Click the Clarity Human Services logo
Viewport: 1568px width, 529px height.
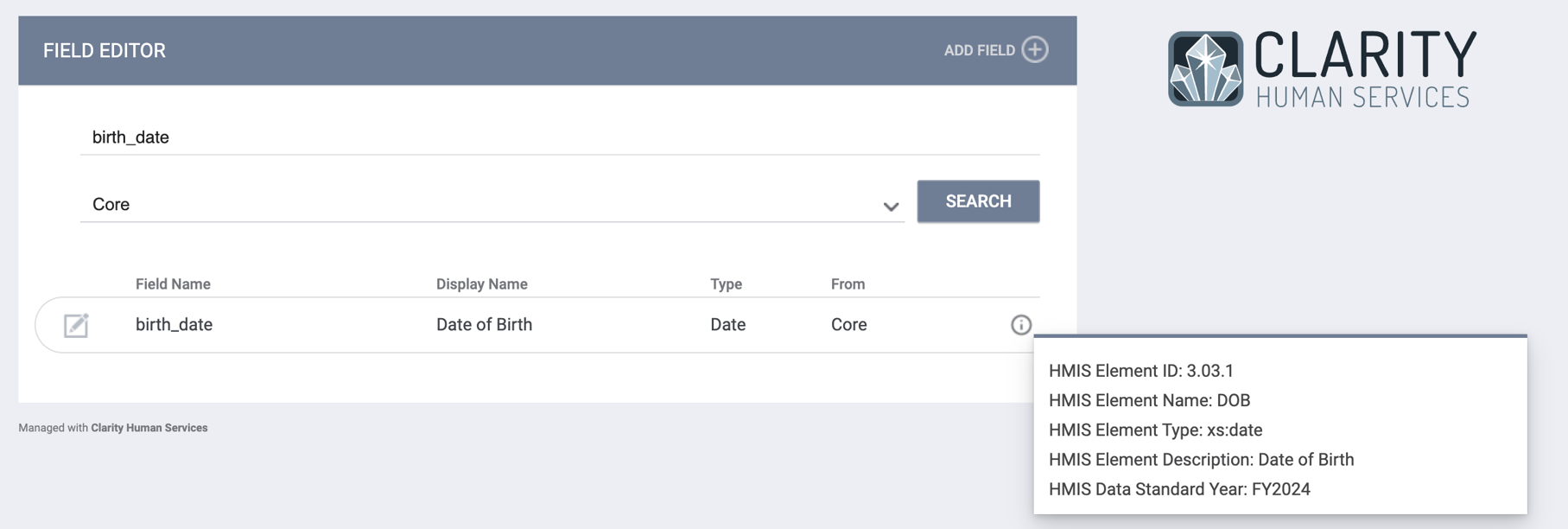point(1322,69)
